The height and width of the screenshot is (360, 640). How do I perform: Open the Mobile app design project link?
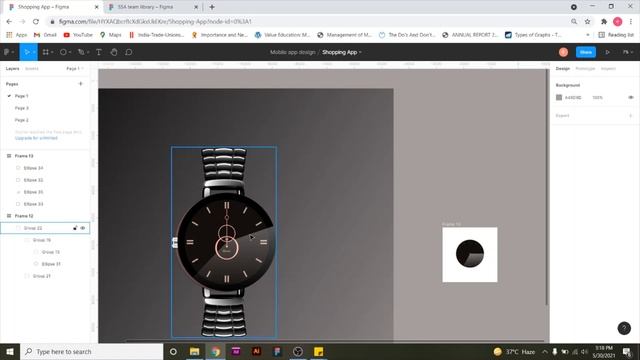293,52
